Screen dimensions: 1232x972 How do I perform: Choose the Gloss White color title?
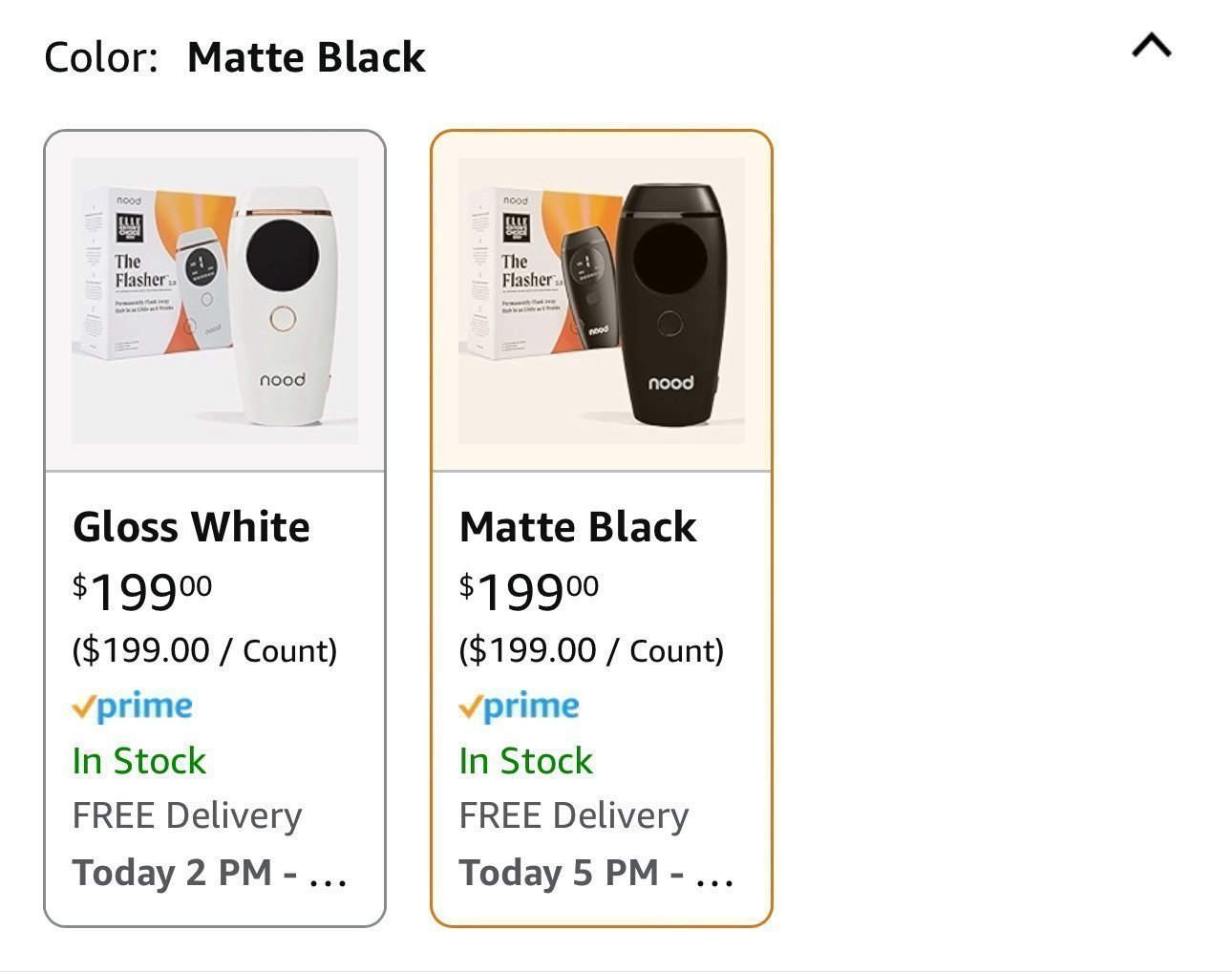191,527
